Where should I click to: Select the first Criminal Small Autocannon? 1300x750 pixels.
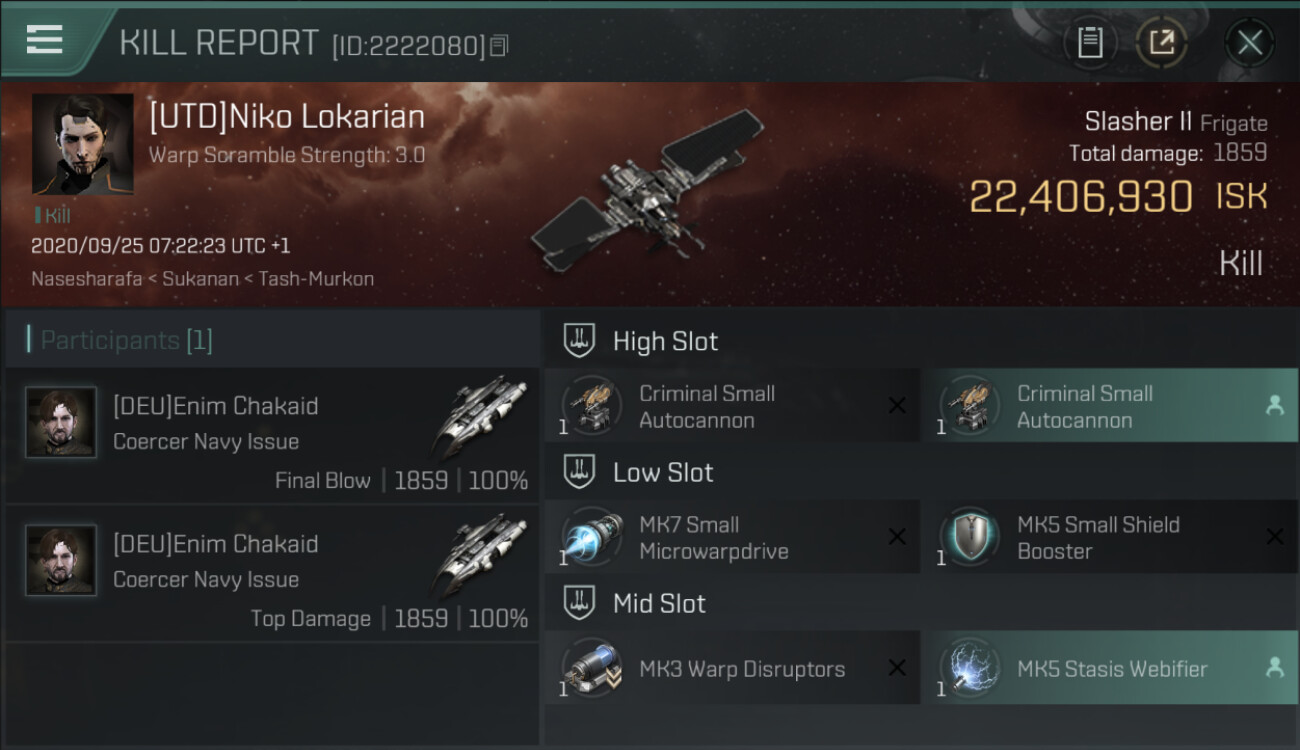click(x=731, y=407)
